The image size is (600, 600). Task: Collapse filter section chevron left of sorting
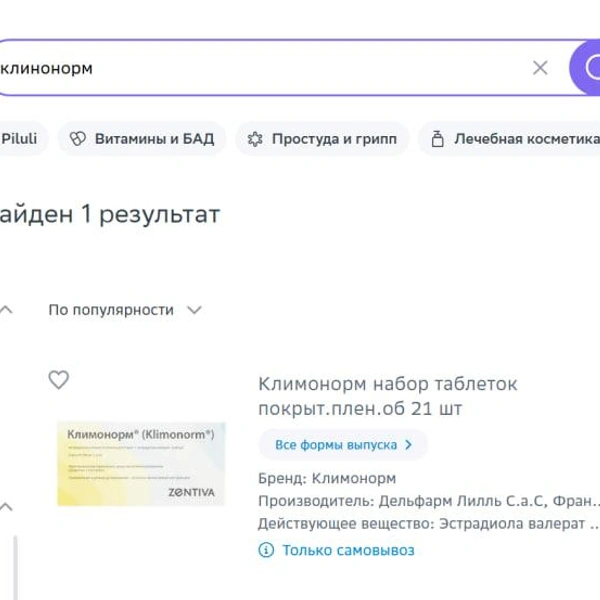point(6,310)
